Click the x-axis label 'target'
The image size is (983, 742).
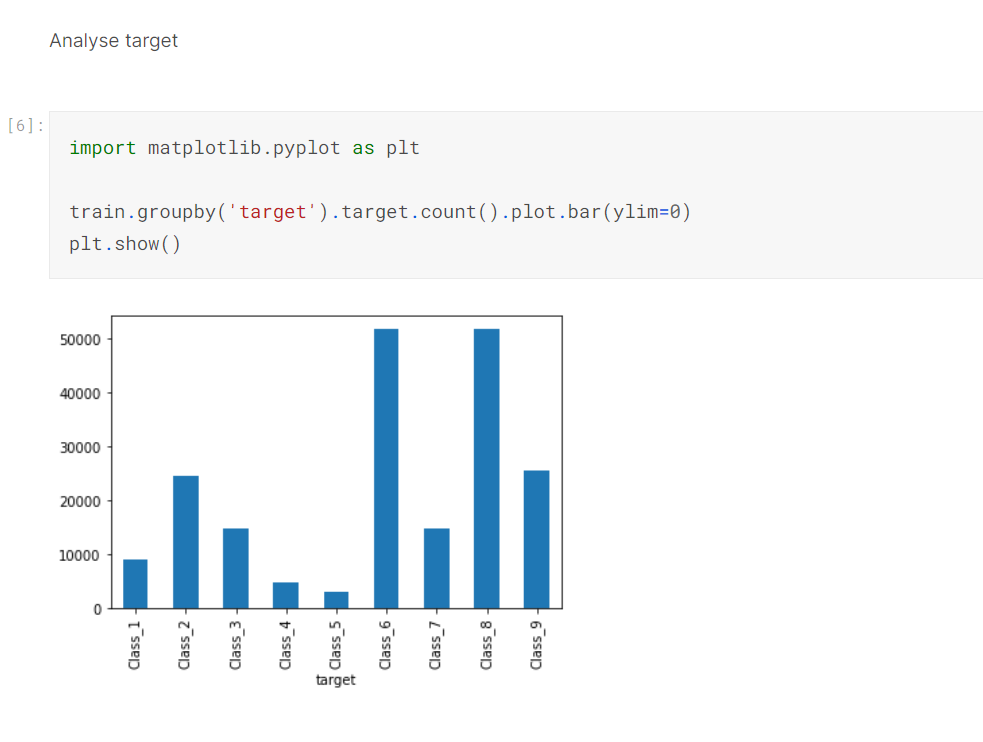point(336,679)
